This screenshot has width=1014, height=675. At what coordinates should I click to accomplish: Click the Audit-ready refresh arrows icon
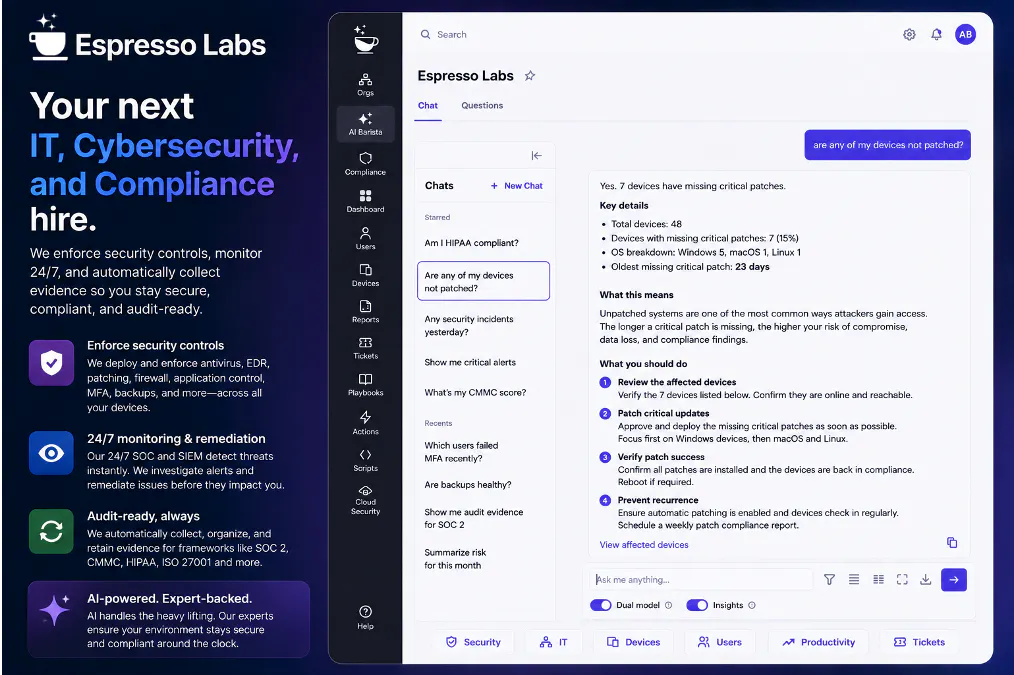point(51,531)
